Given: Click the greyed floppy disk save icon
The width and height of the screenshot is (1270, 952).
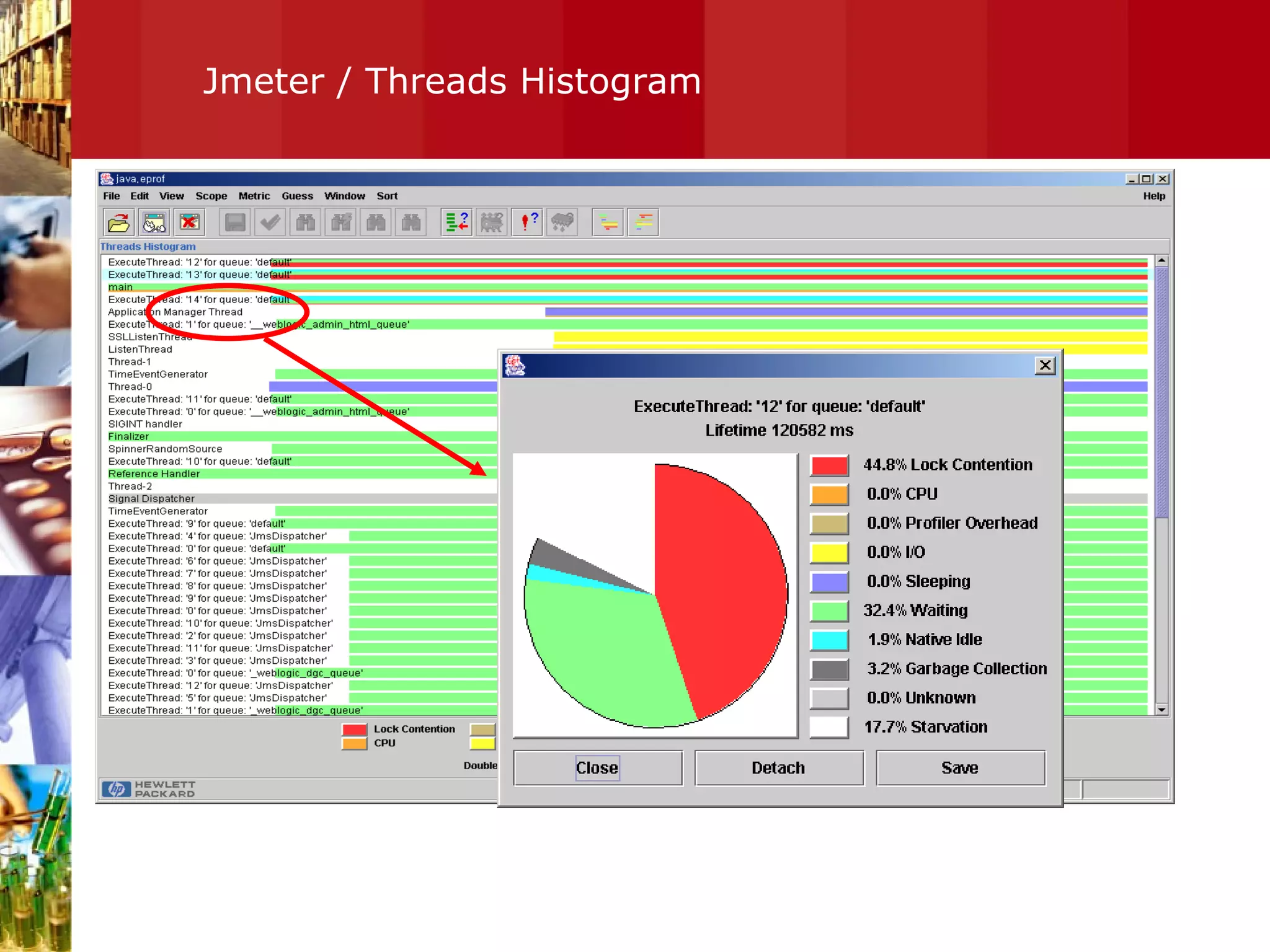Looking at the screenshot, I should pyautogui.click(x=235, y=222).
